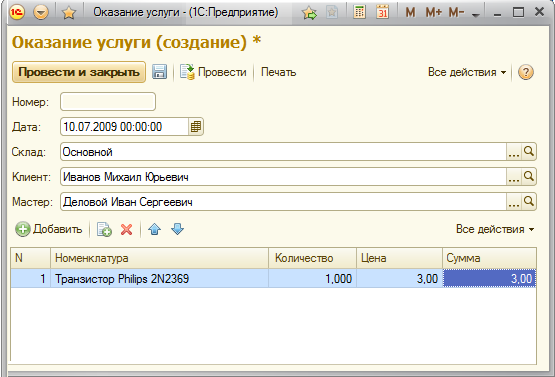Click 'Провести и закрыть' button
The image size is (555, 377).
pyautogui.click(x=79, y=72)
